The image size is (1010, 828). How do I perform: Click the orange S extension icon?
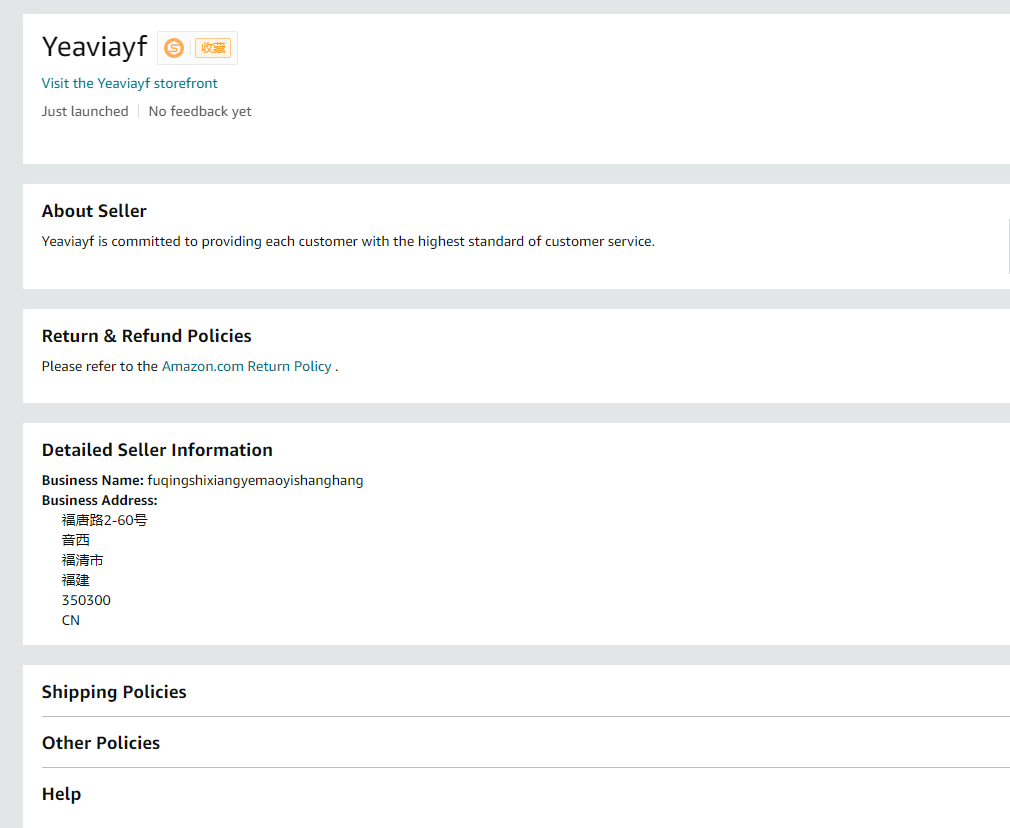(x=174, y=48)
